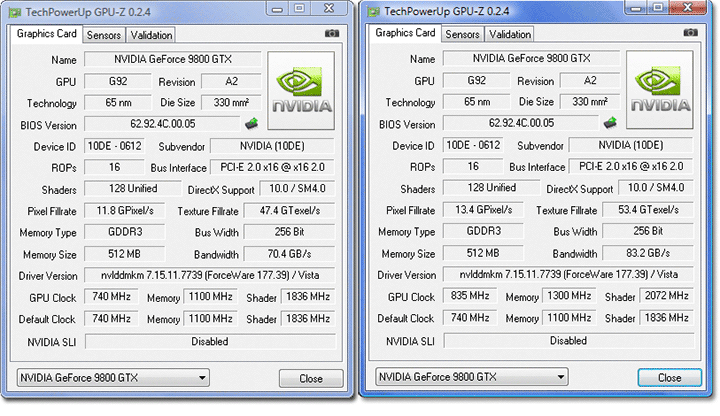
Task: Click the GPU-Z title bar icon in right window
Action: pyautogui.click(x=373, y=11)
